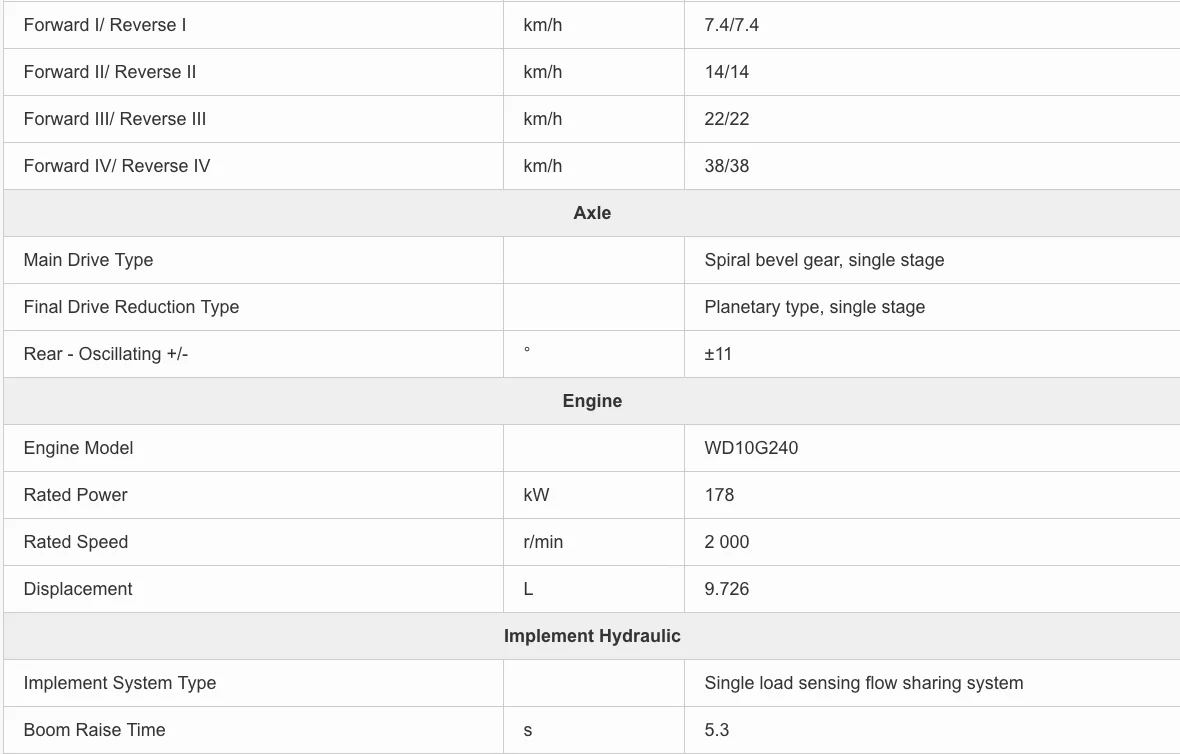Select the r/min unit cell
The height and width of the screenshot is (754, 1180).
click(543, 542)
